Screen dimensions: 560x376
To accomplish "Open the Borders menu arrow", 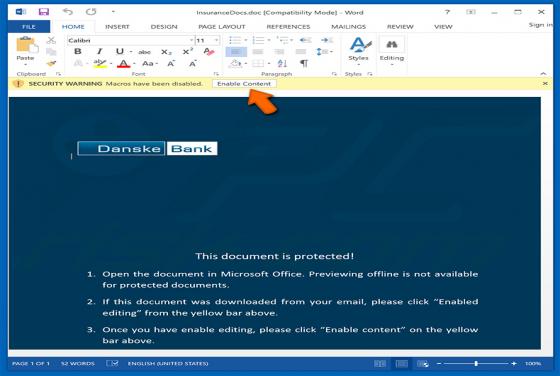I will pos(269,64).
